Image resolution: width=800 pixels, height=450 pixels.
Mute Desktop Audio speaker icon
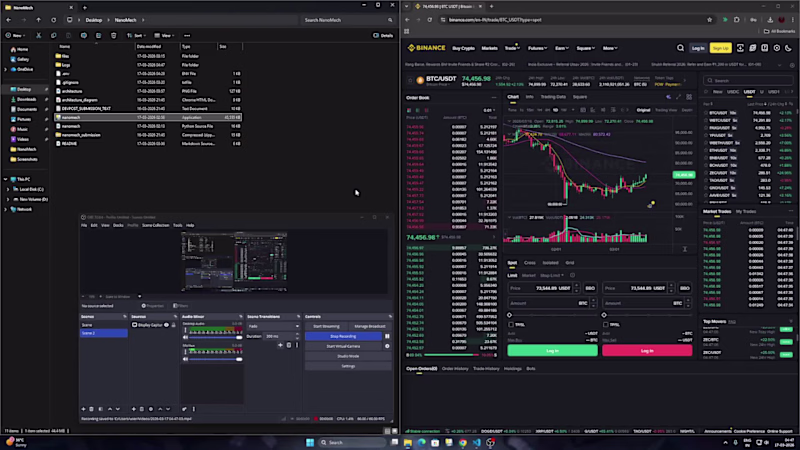pyautogui.click(x=185, y=337)
